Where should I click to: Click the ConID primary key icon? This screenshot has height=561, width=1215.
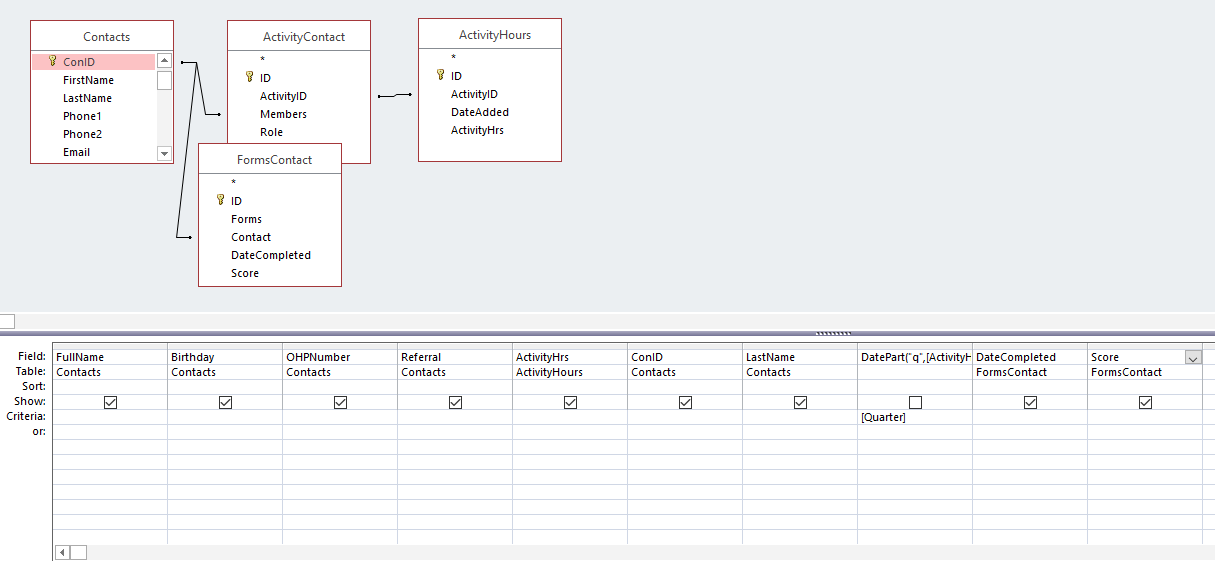point(53,61)
